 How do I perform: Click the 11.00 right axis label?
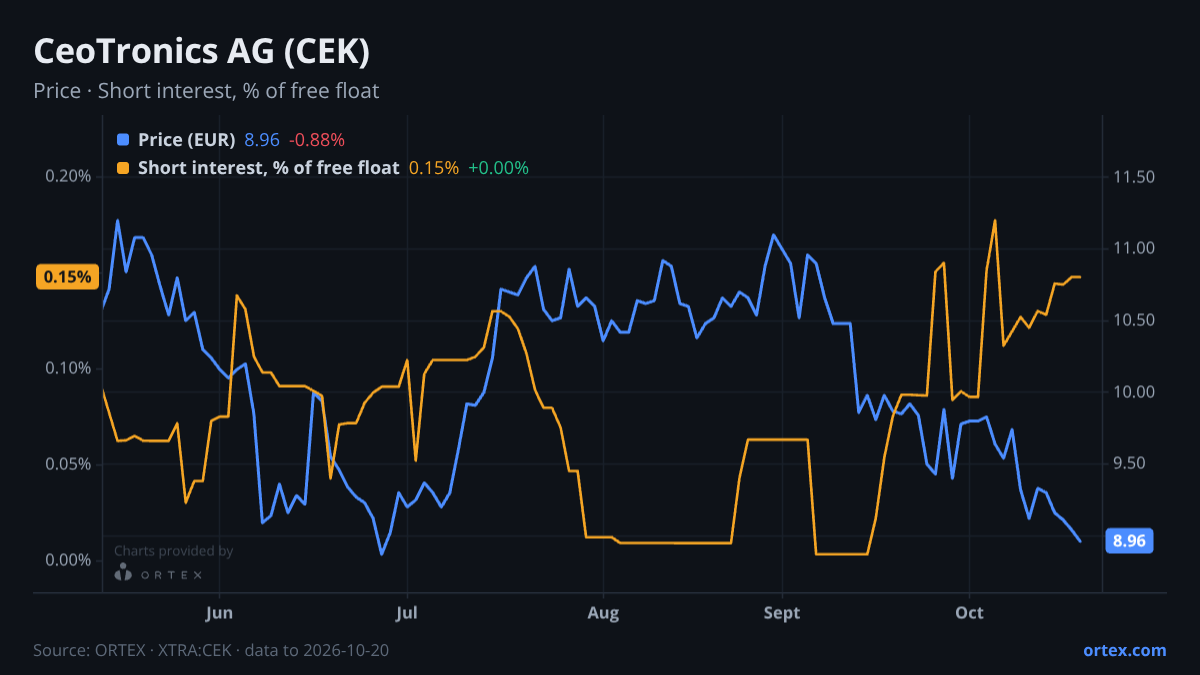1133,249
